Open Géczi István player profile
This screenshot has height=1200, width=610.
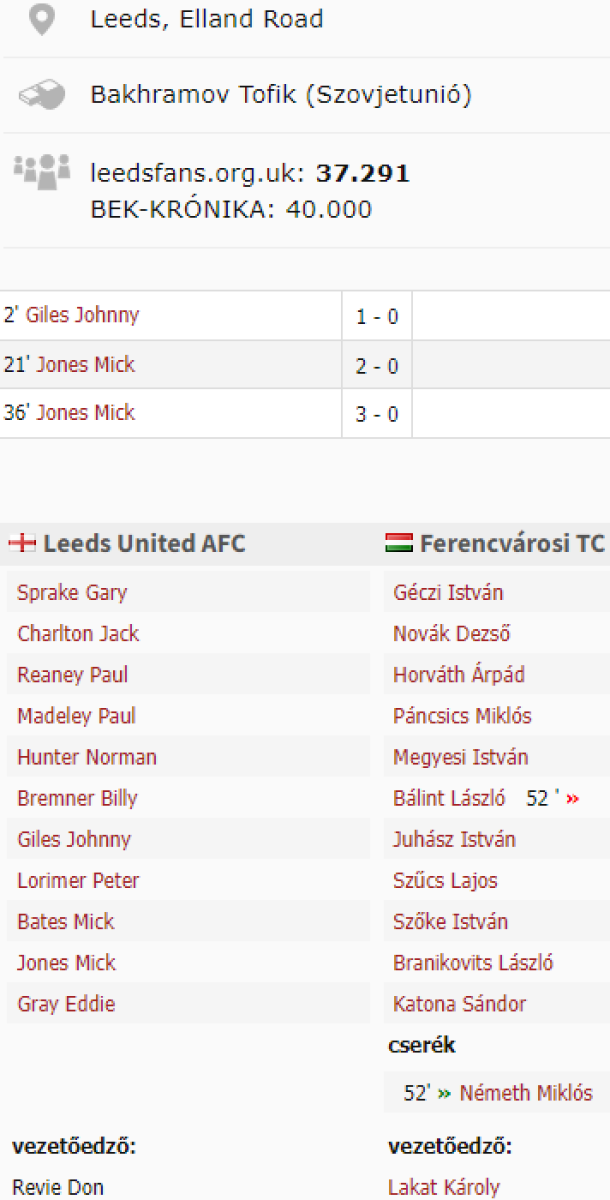pos(448,593)
